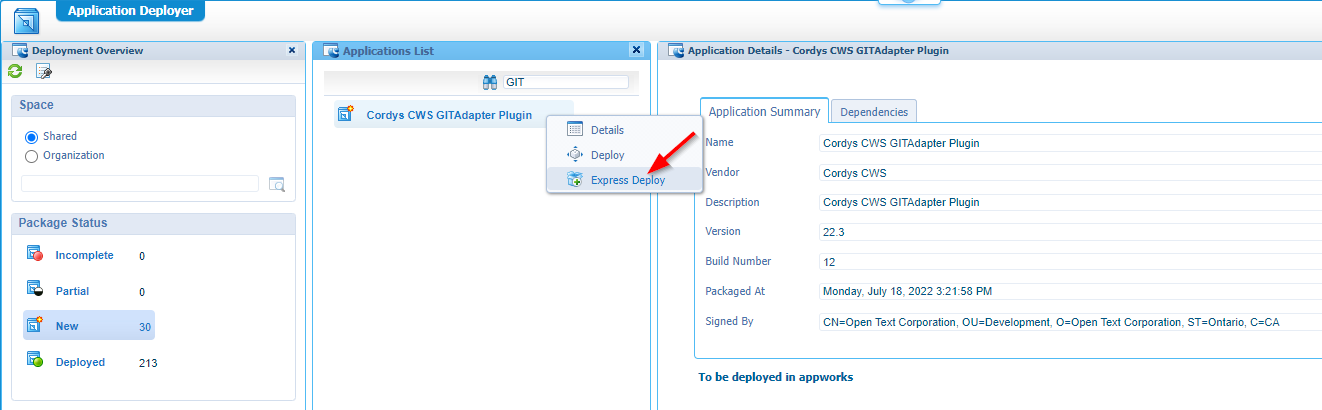This screenshot has height=410, width=1322.
Task: Click the Application Deployer title tab
Action: pos(131,11)
